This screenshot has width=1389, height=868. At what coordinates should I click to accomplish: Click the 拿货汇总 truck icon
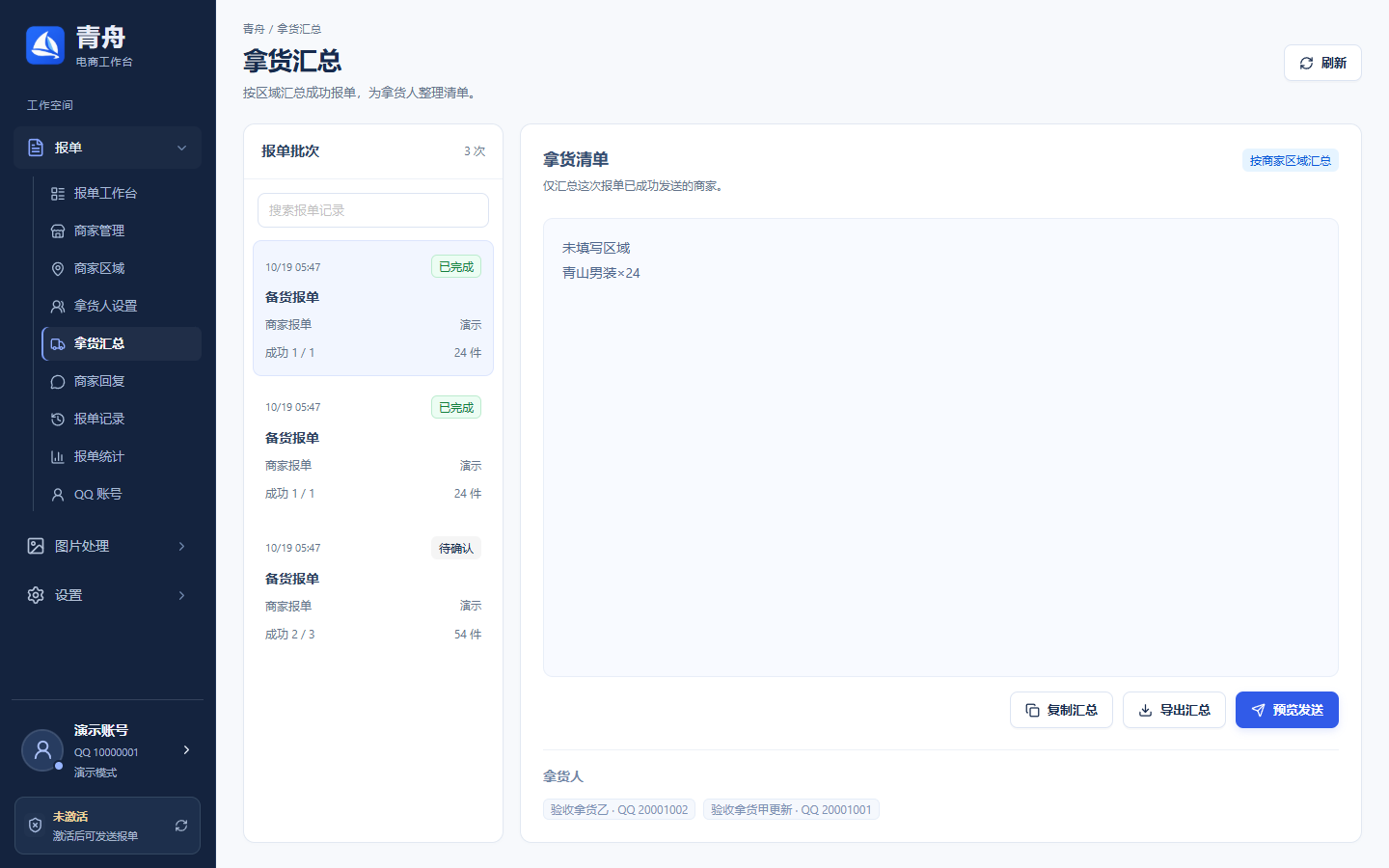(58, 344)
